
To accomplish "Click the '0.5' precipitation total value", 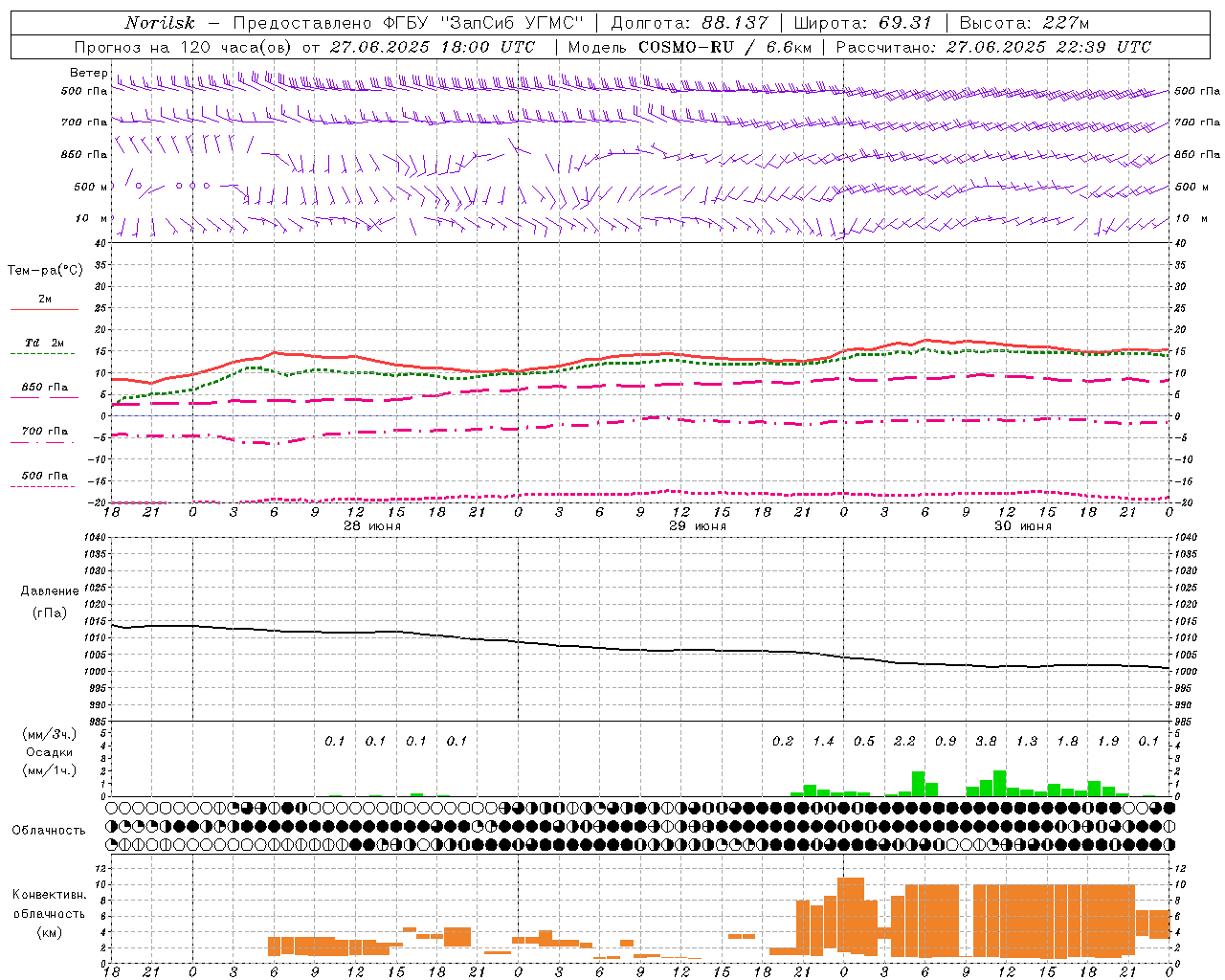I will point(864,742).
